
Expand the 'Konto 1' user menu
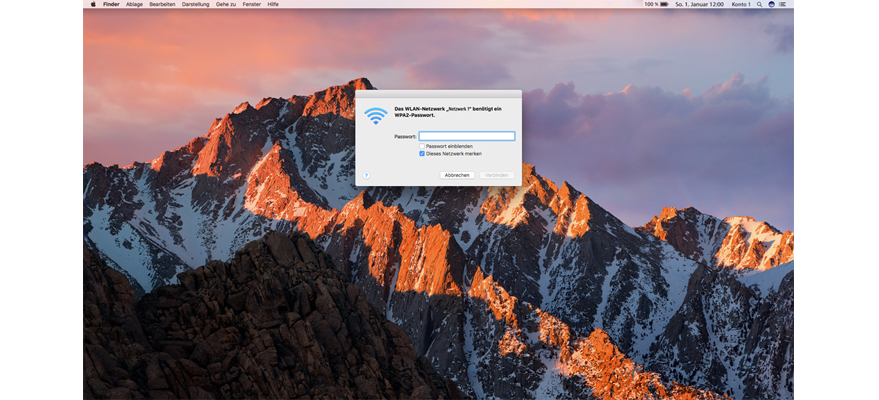click(x=741, y=4)
